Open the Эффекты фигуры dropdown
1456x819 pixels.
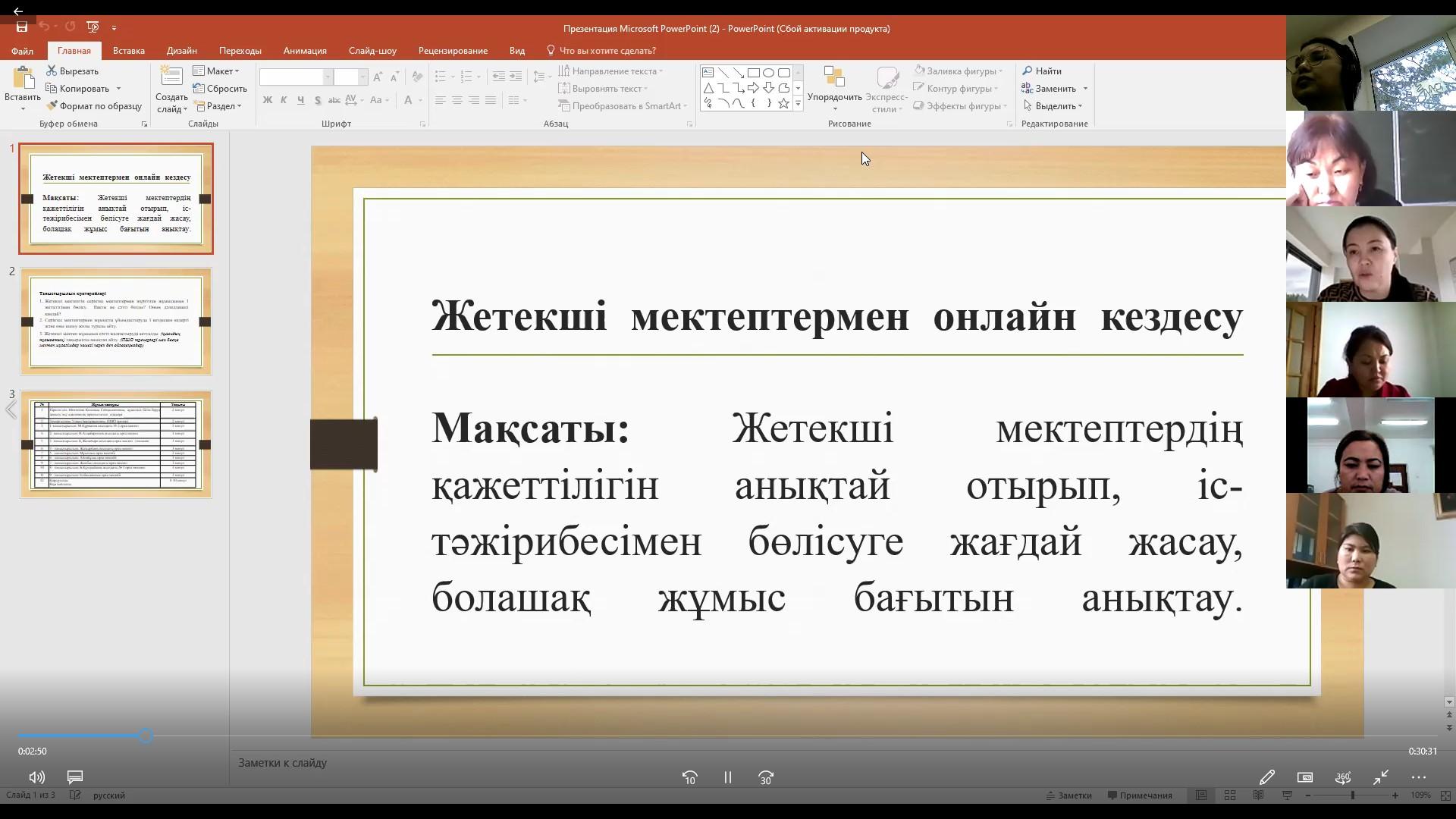click(959, 106)
